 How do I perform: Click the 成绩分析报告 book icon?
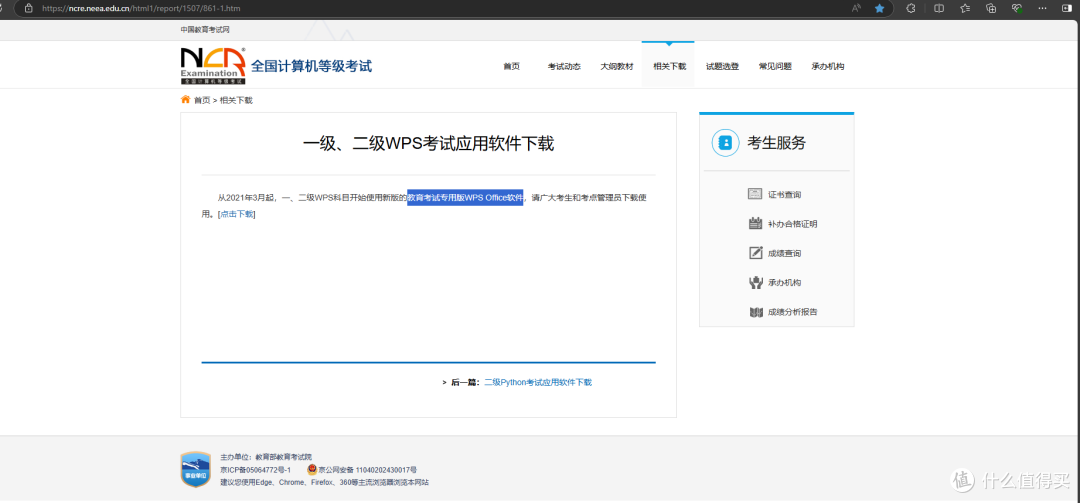tap(755, 312)
